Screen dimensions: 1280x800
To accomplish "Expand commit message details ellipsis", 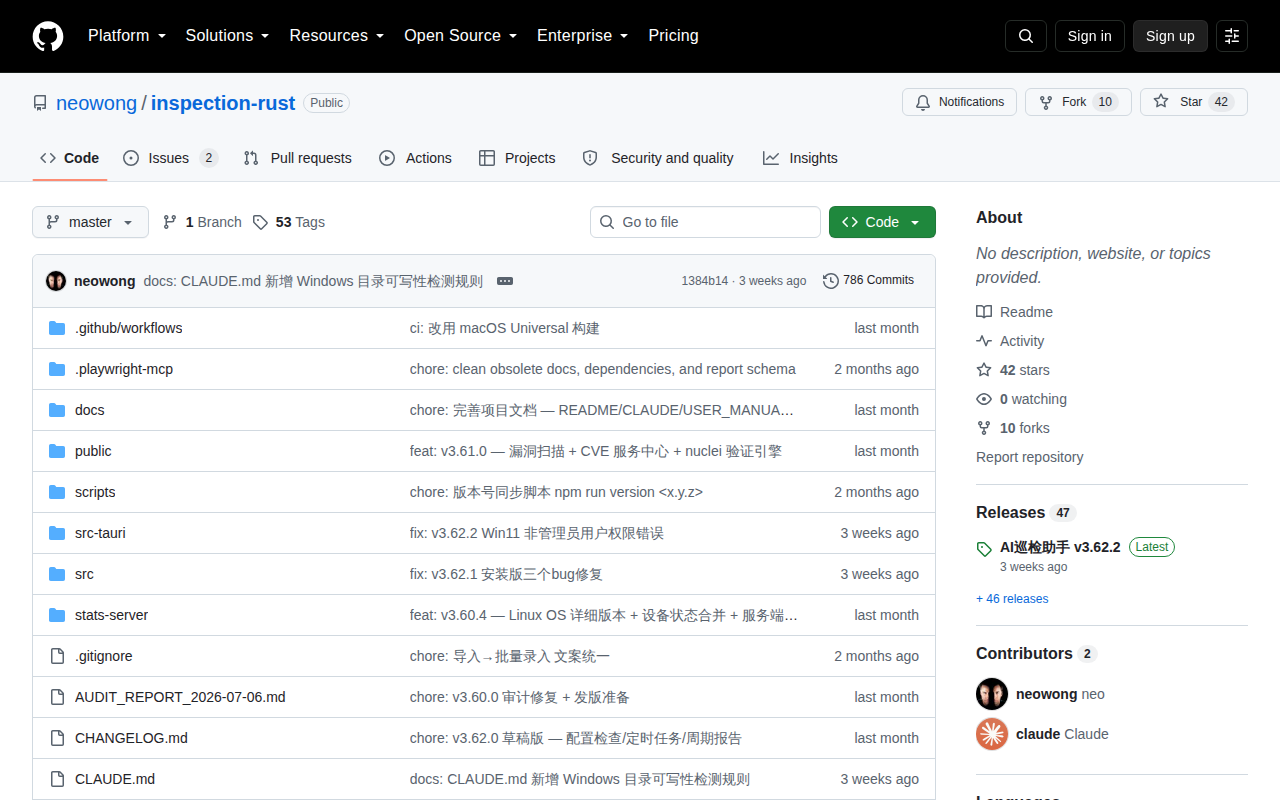I will click(505, 281).
